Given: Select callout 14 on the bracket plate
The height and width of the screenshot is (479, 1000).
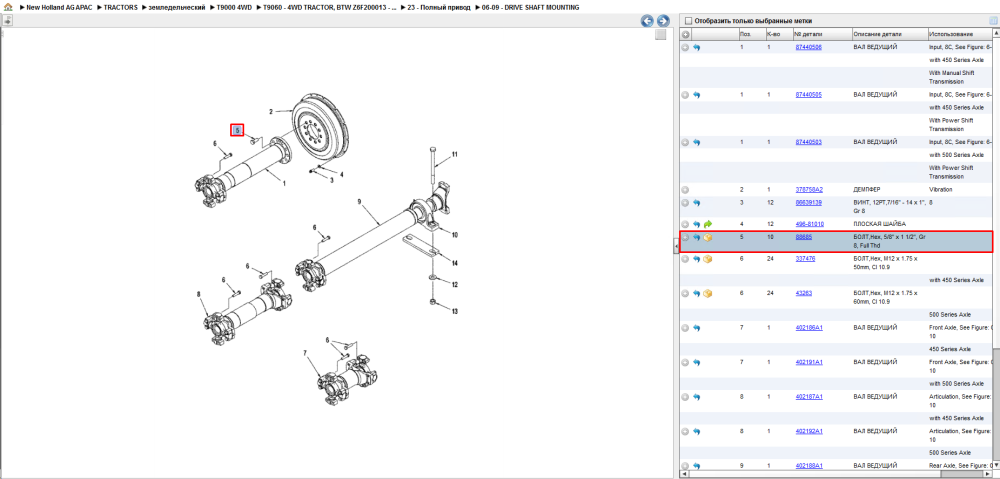Looking at the screenshot, I should tap(455, 263).
